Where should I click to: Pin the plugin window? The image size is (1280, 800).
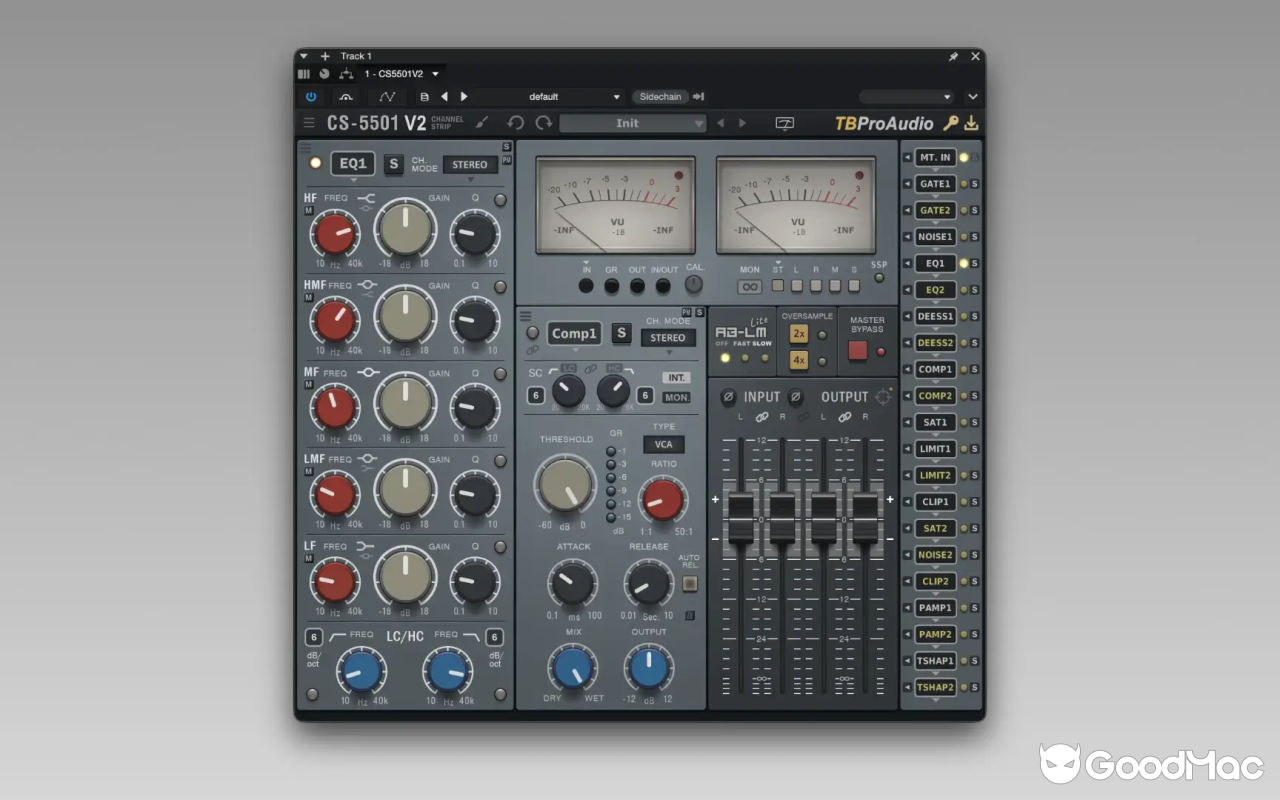pyautogui.click(x=954, y=56)
